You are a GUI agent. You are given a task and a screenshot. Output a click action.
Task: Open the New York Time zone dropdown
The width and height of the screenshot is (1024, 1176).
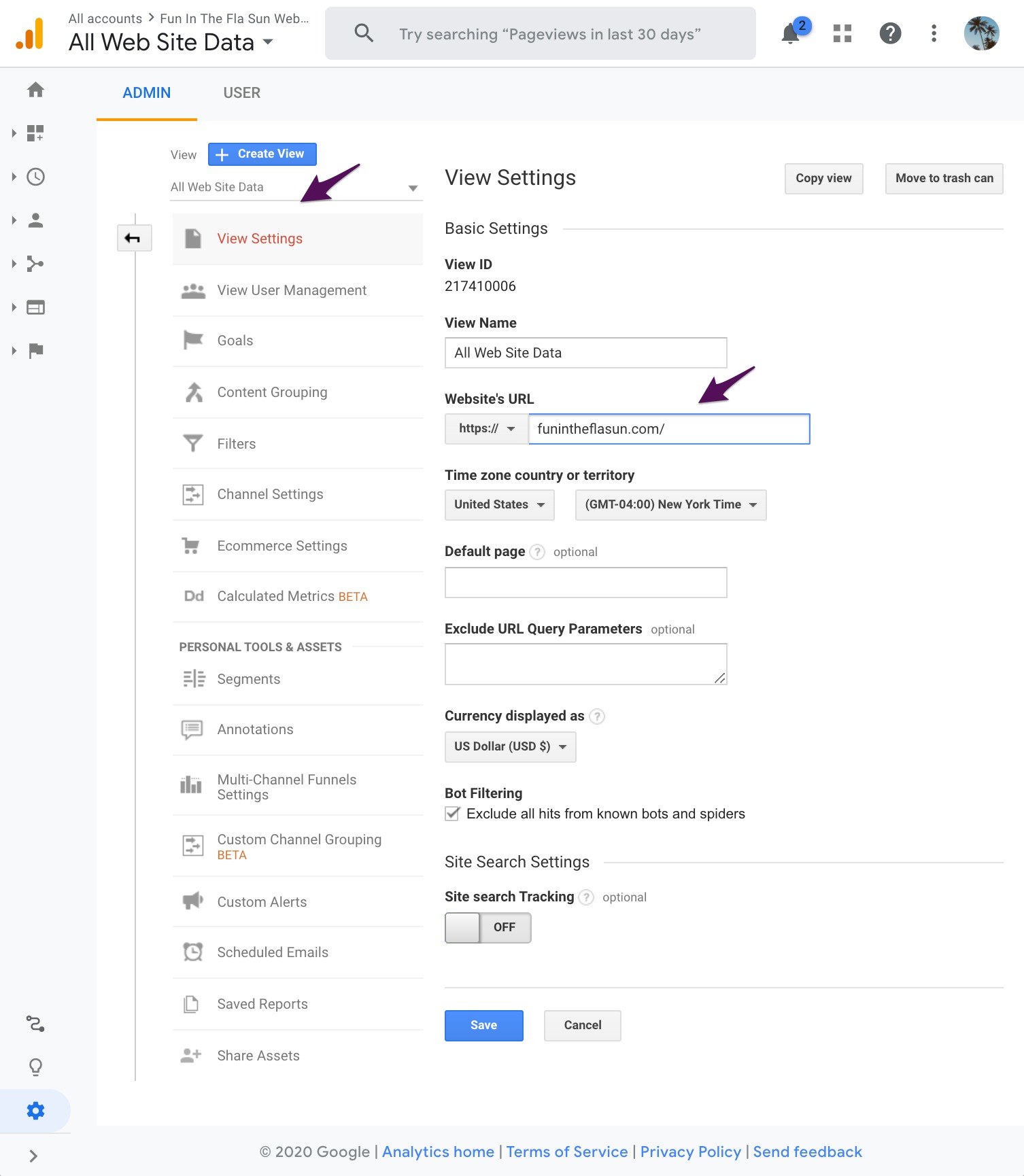click(670, 505)
